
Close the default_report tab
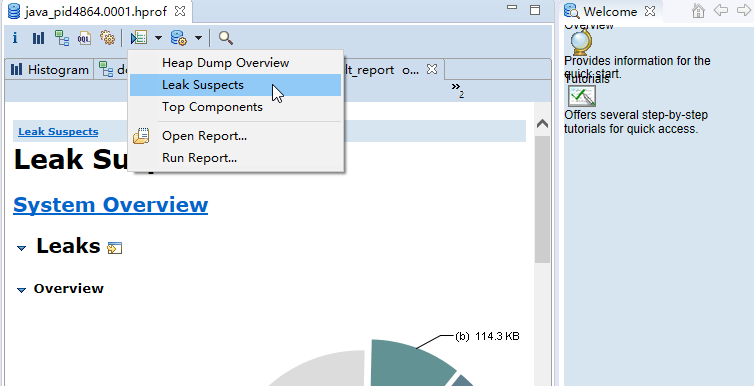pos(432,69)
